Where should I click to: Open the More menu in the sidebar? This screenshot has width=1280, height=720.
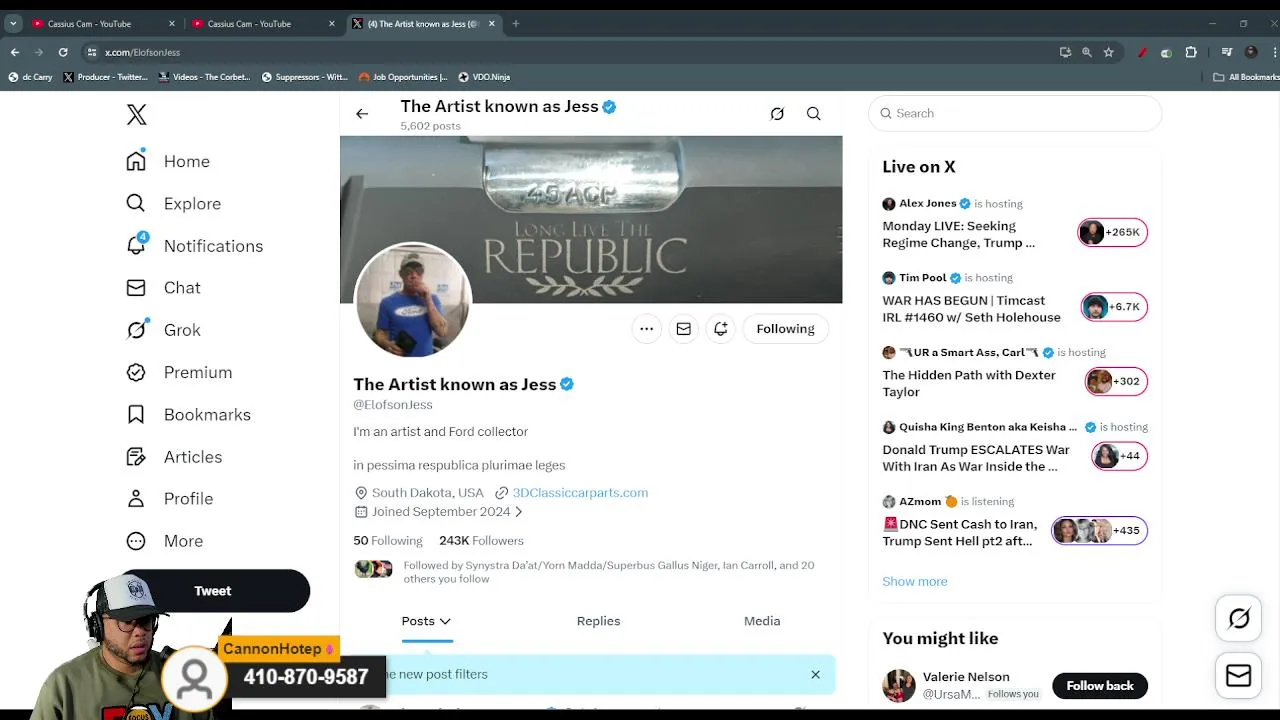point(165,540)
